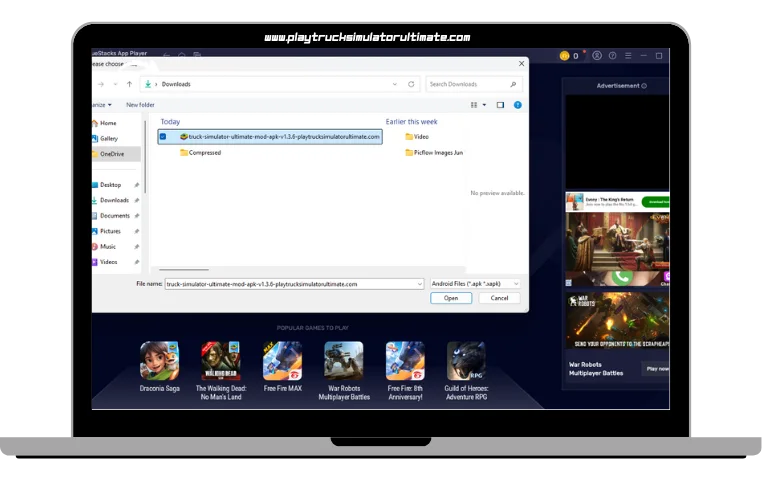
Task: Close the file chooser dialog
Action: tap(522, 64)
